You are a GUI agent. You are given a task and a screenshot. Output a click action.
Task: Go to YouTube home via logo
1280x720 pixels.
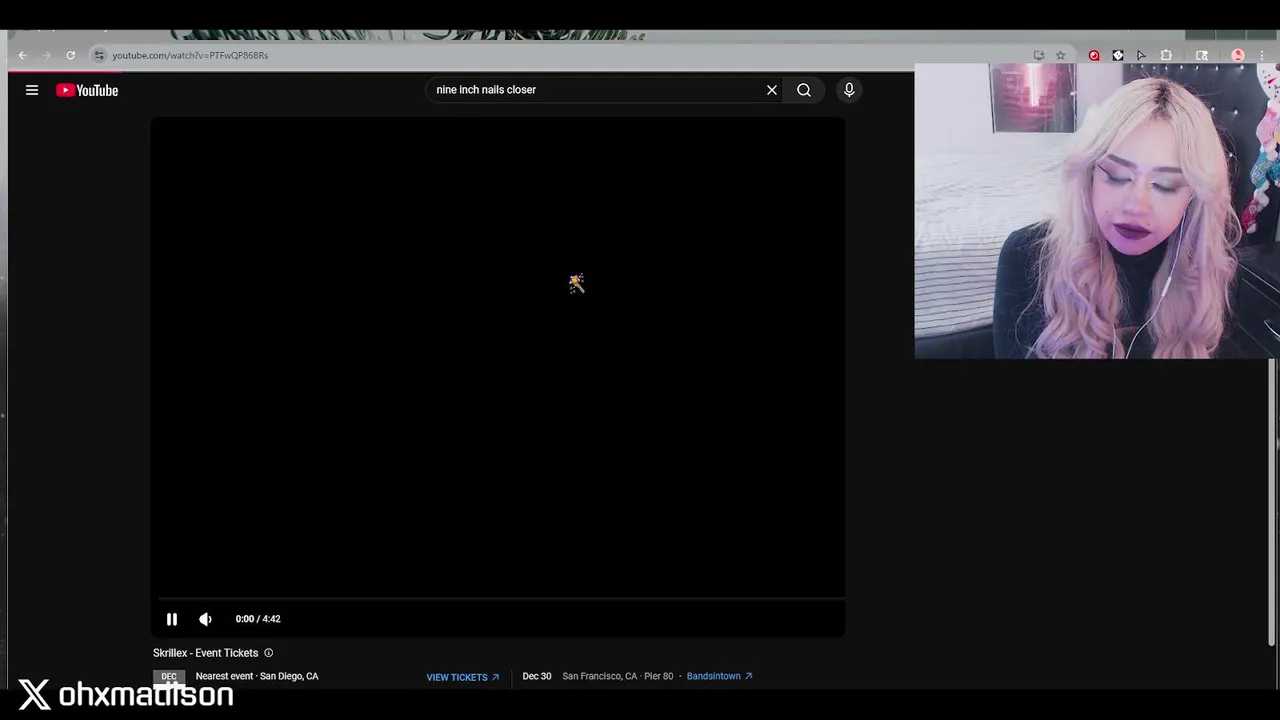pyautogui.click(x=87, y=90)
